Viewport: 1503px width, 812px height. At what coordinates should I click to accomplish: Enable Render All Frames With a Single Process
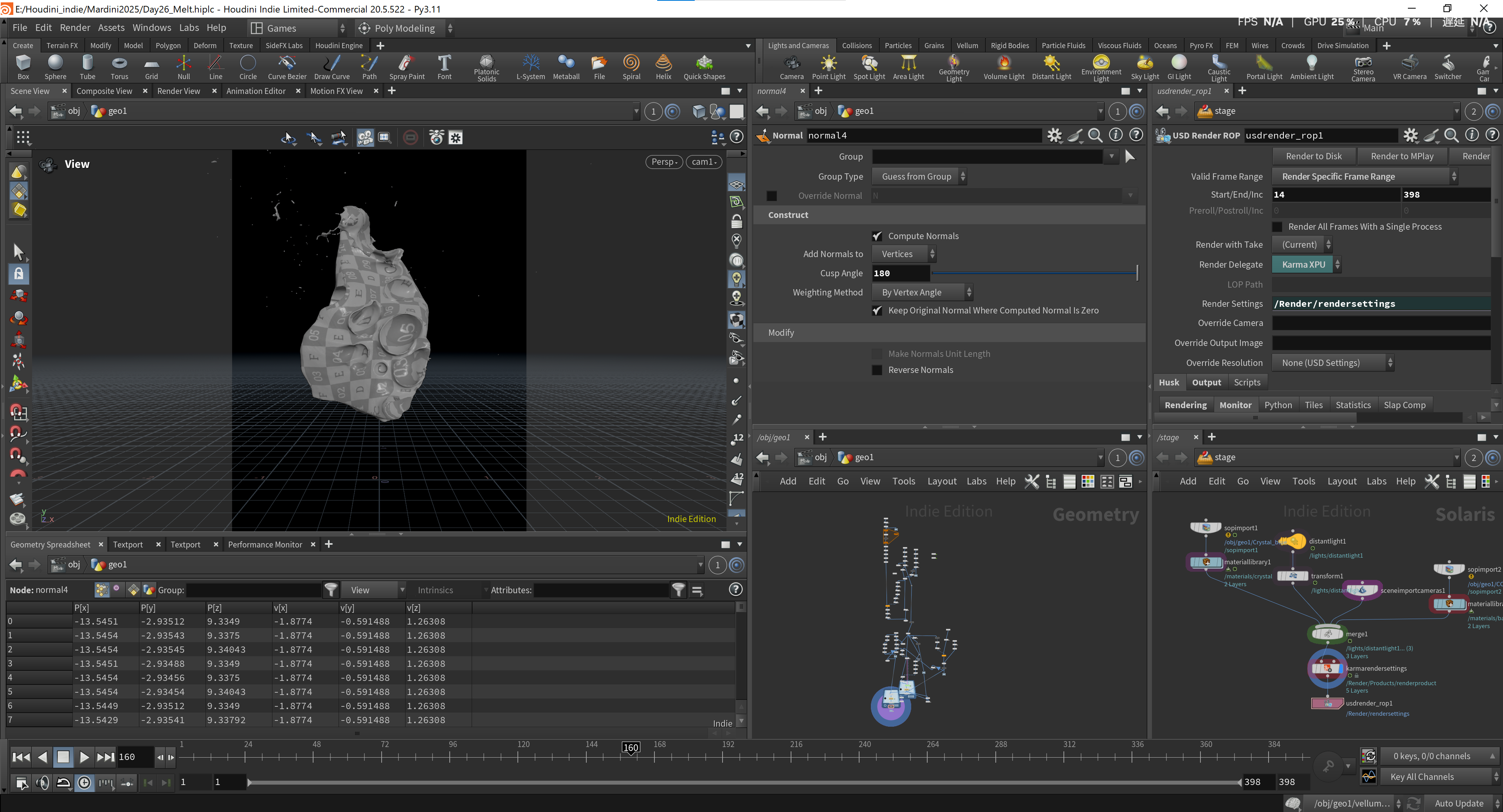[x=1277, y=227]
